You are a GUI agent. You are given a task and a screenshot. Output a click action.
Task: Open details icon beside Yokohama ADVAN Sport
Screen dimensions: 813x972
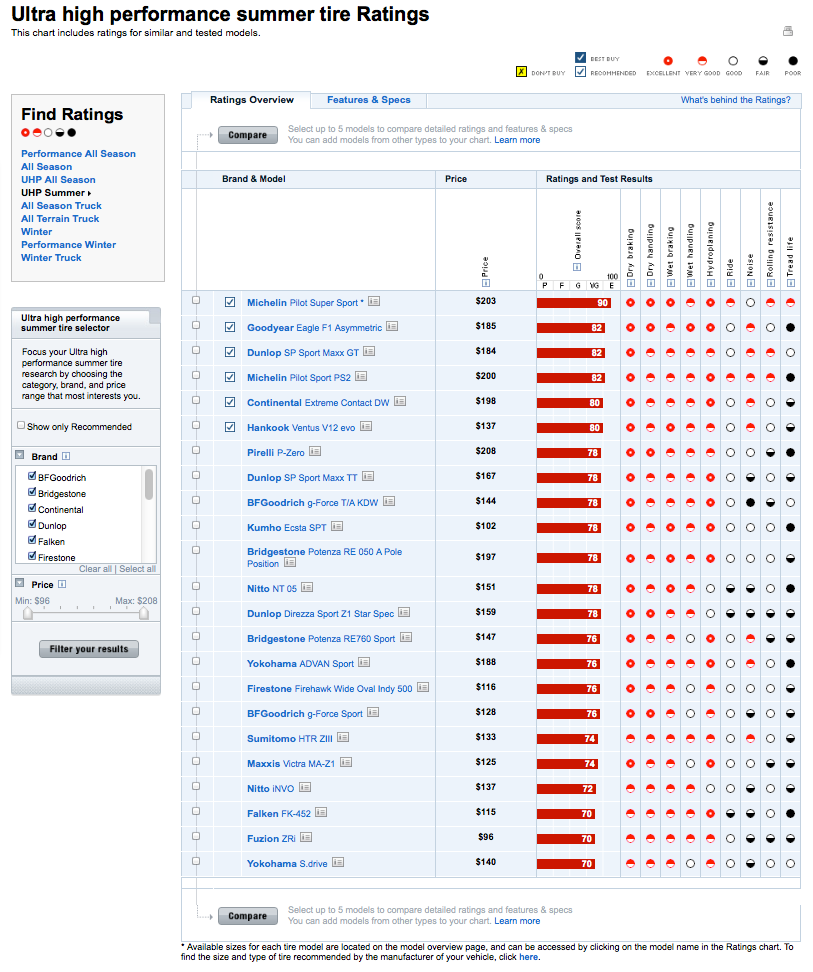pyautogui.click(x=364, y=662)
